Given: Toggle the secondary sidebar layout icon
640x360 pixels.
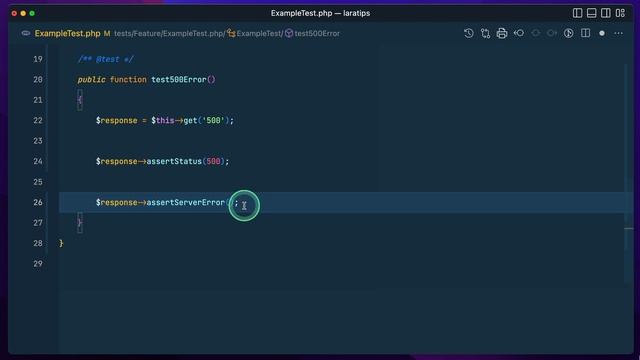Looking at the screenshot, I should [606, 13].
